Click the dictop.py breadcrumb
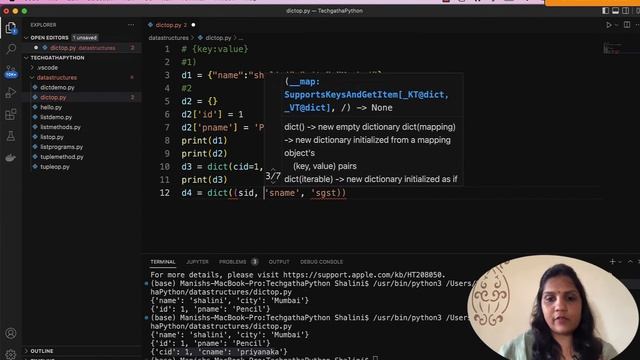The width and height of the screenshot is (640, 360). (x=218, y=38)
